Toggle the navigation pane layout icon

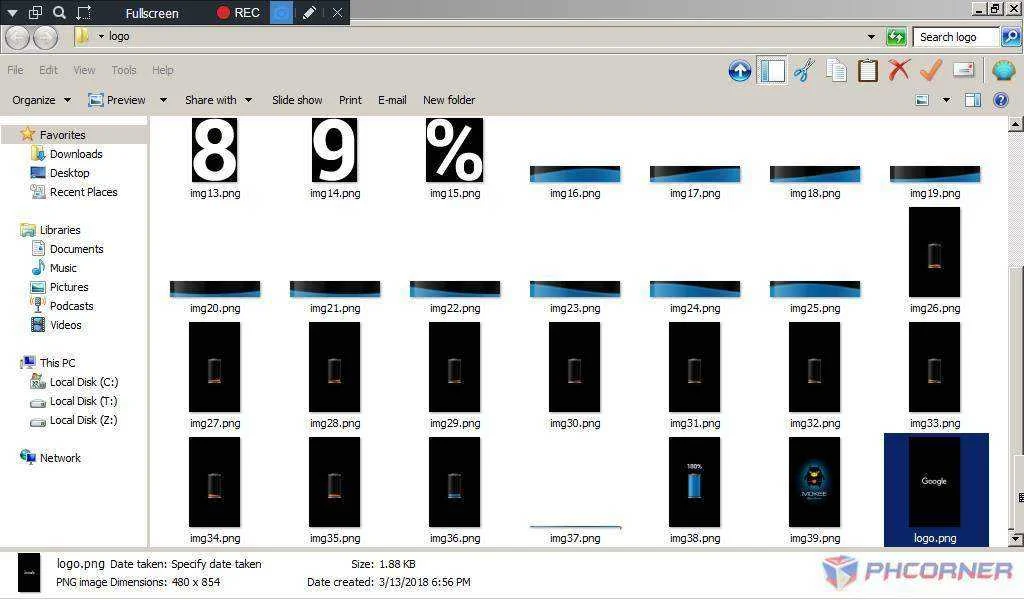point(771,71)
